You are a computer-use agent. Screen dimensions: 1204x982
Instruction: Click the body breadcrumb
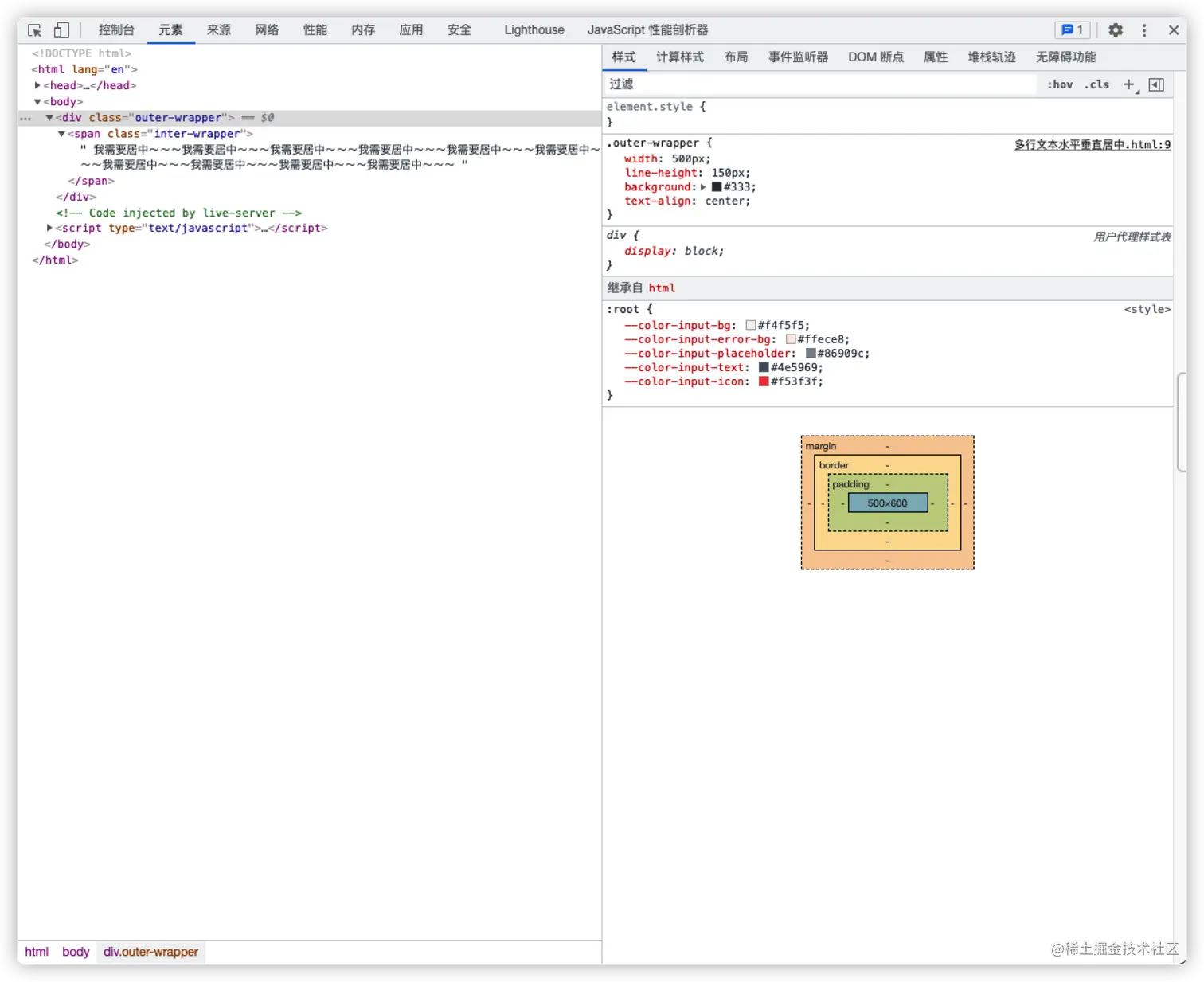point(76,952)
